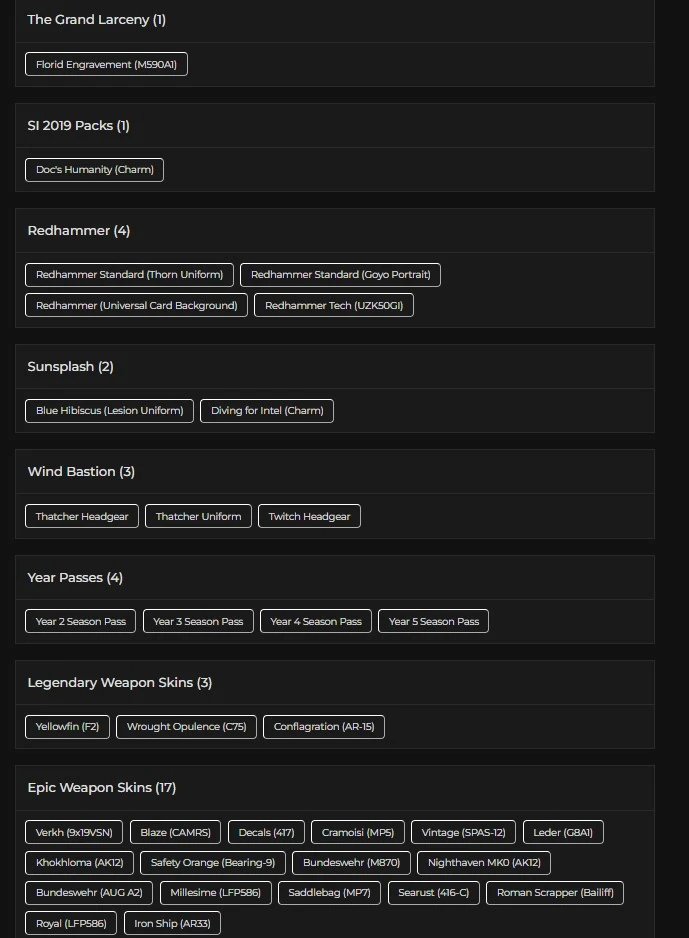Viewport: 689px width, 938px height.
Task: Select Redhammer Standard (Goyo Portrait) tag
Action: (340, 275)
